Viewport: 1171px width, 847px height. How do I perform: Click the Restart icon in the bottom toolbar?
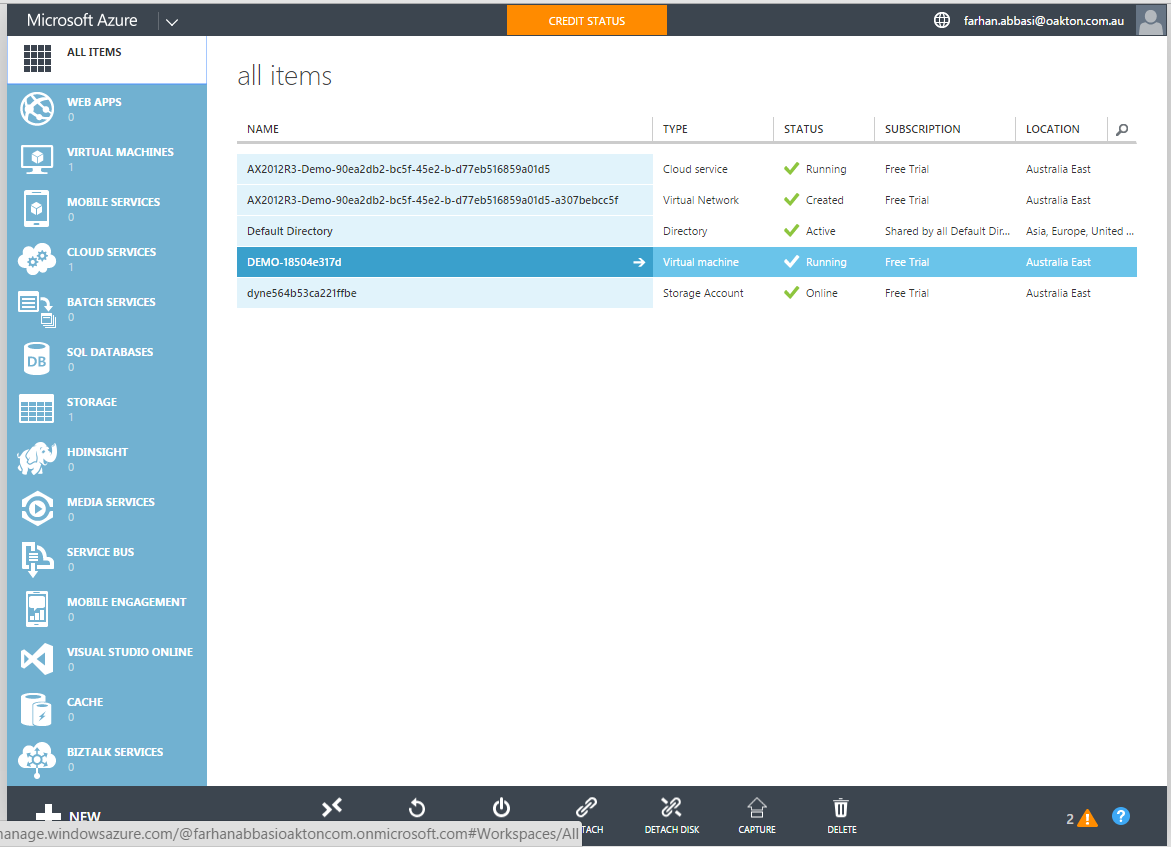point(416,808)
